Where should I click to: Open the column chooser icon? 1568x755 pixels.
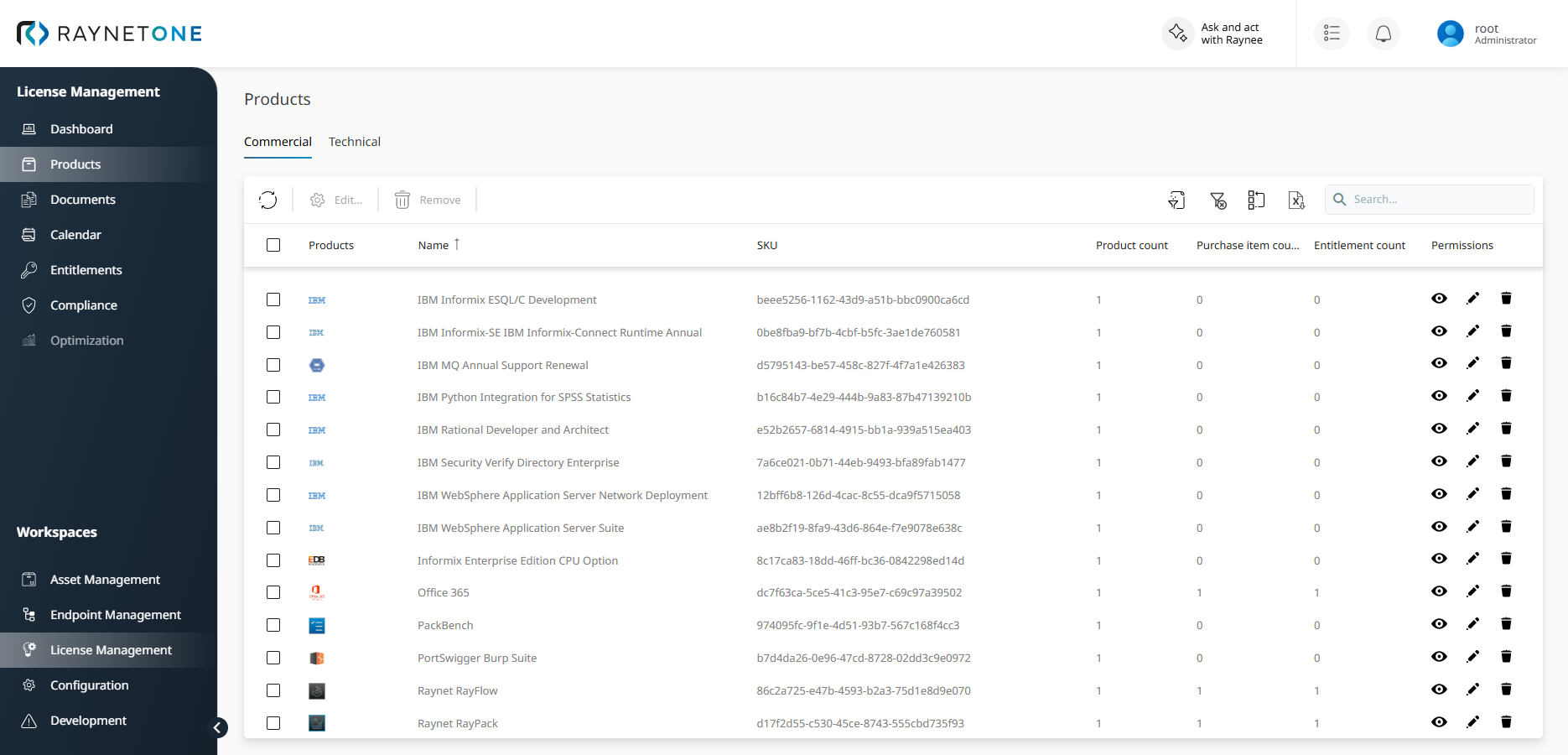click(x=1256, y=200)
